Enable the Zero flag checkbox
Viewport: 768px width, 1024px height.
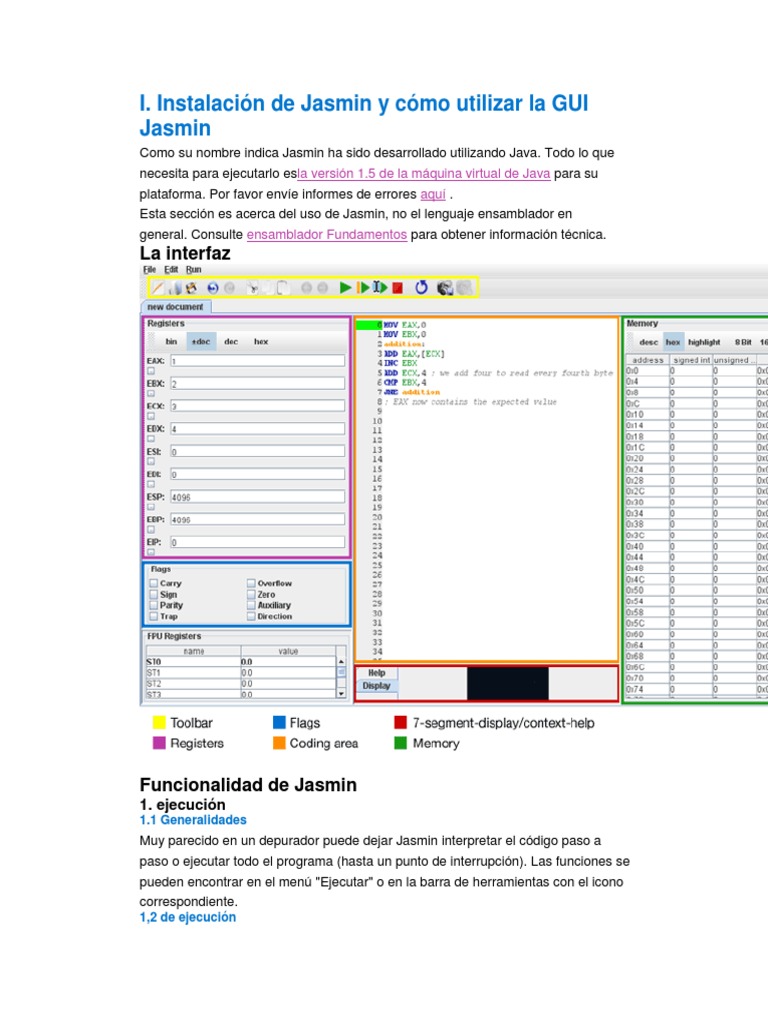tap(251, 594)
